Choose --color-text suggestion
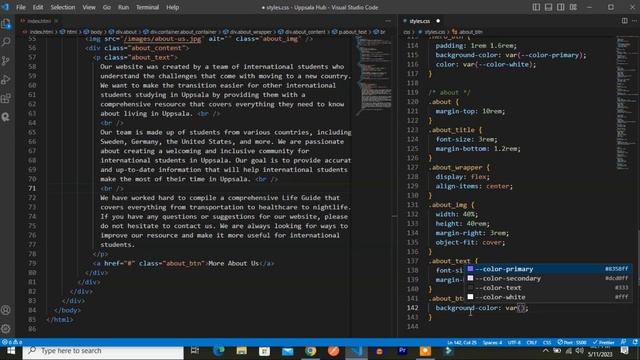 pos(549,288)
